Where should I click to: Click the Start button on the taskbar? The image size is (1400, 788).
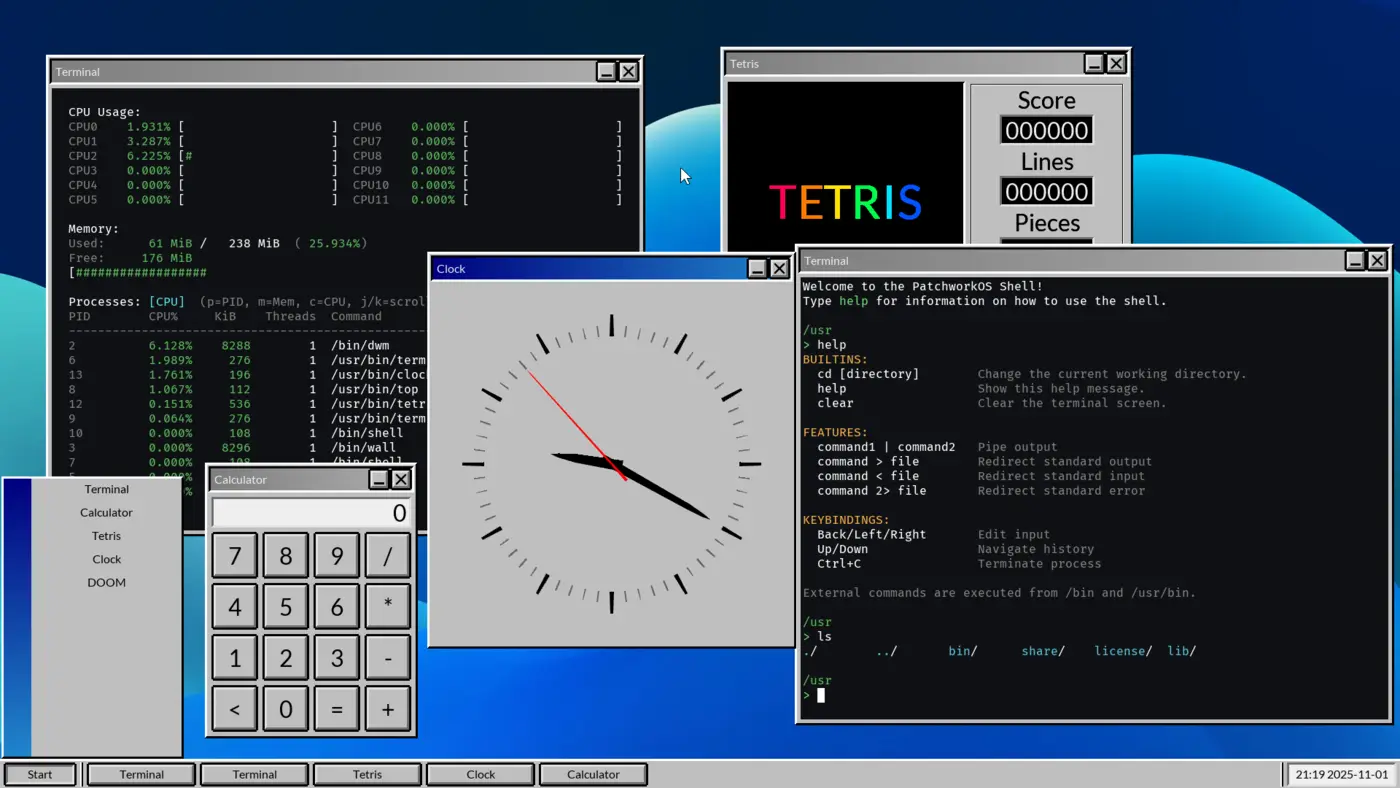pyautogui.click(x=40, y=773)
